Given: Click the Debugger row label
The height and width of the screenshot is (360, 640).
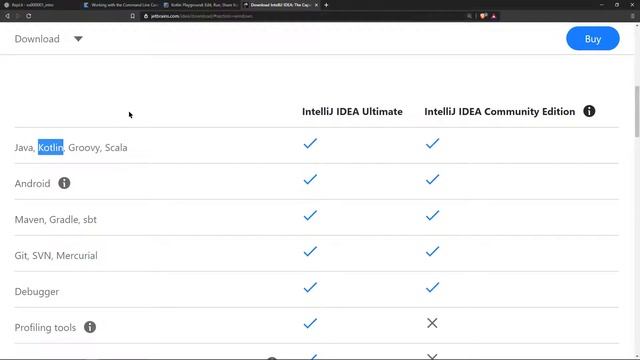Looking at the screenshot, I should (37, 291).
